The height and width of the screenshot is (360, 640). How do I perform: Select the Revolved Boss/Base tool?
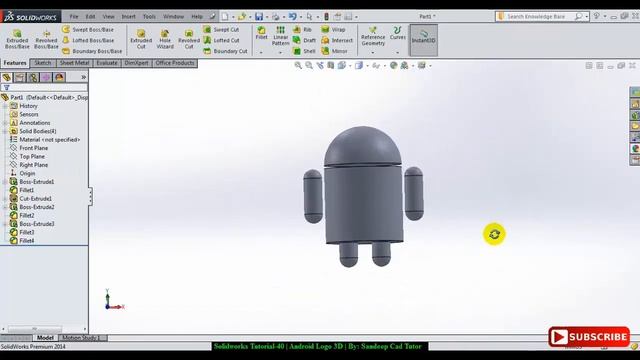point(46,39)
